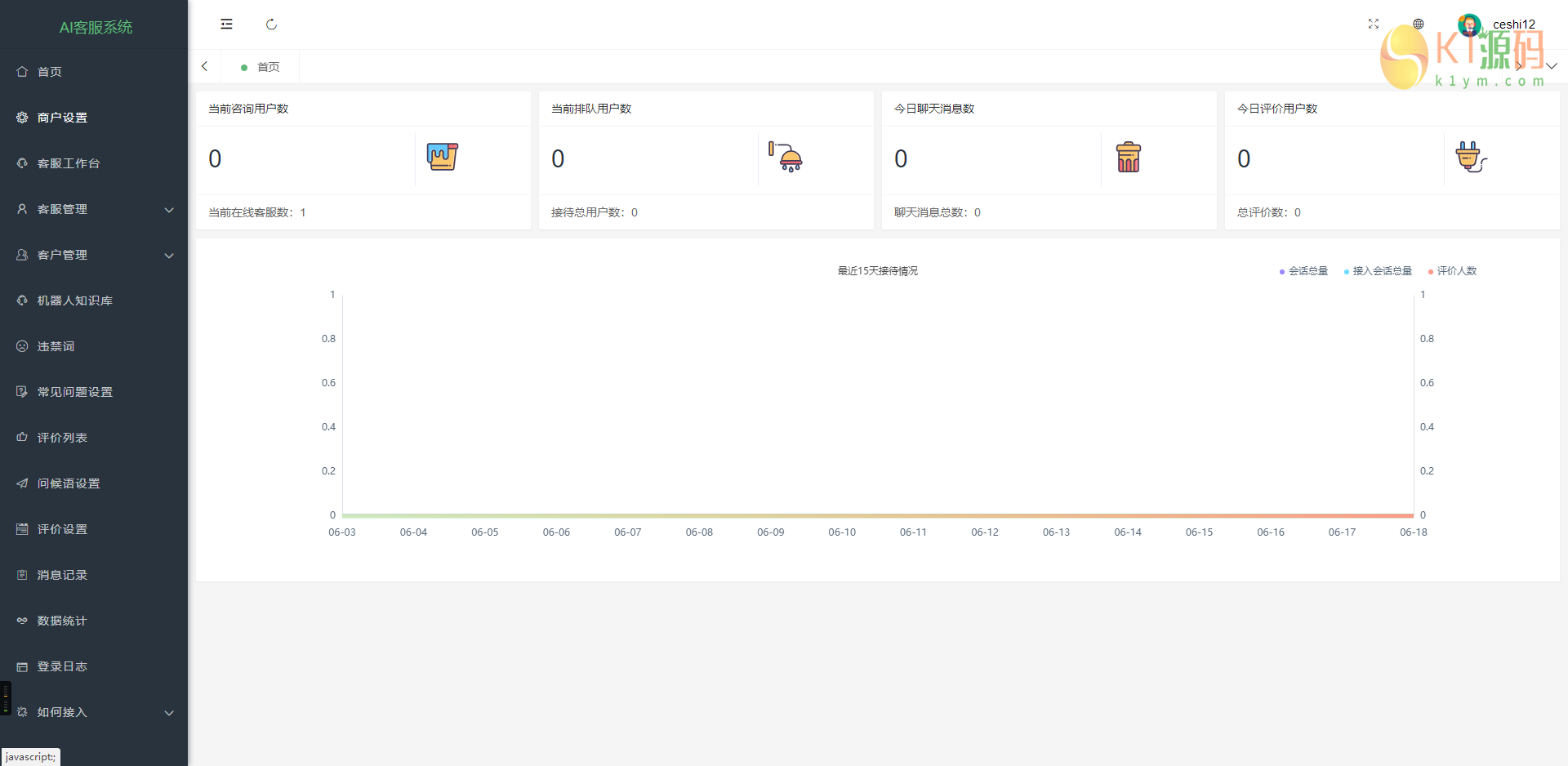The width and height of the screenshot is (1568, 766).
Task: Toggle the 评价人数 chart legend series
Action: 1452,271
